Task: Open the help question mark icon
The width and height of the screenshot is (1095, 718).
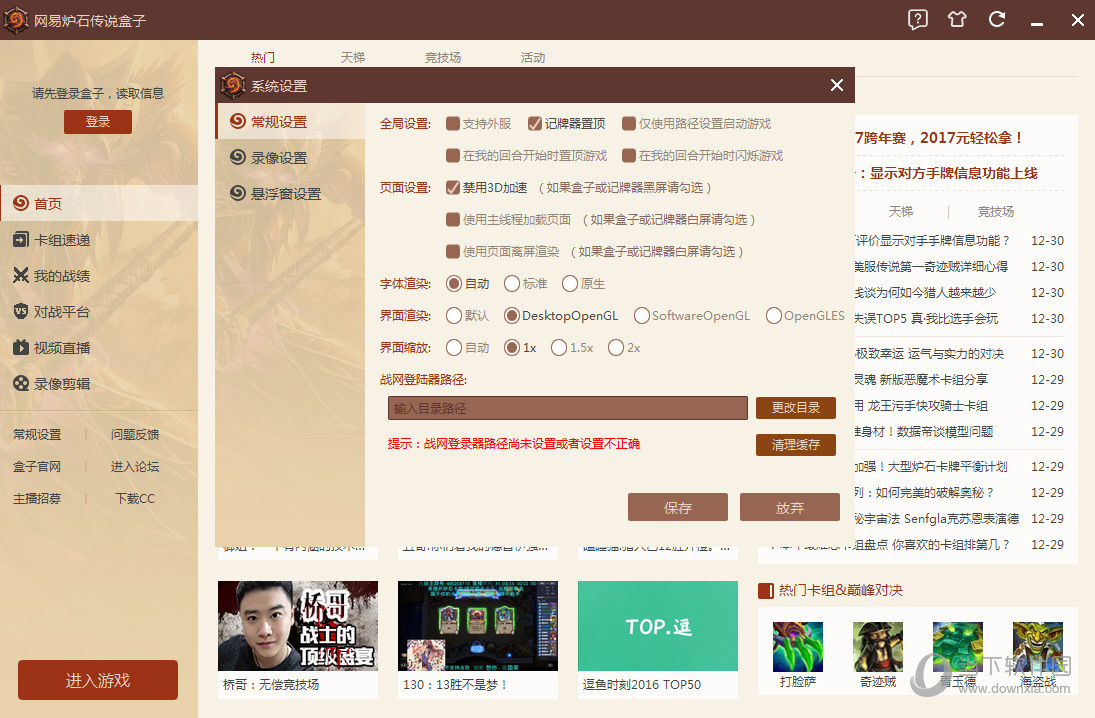Action: [917, 19]
